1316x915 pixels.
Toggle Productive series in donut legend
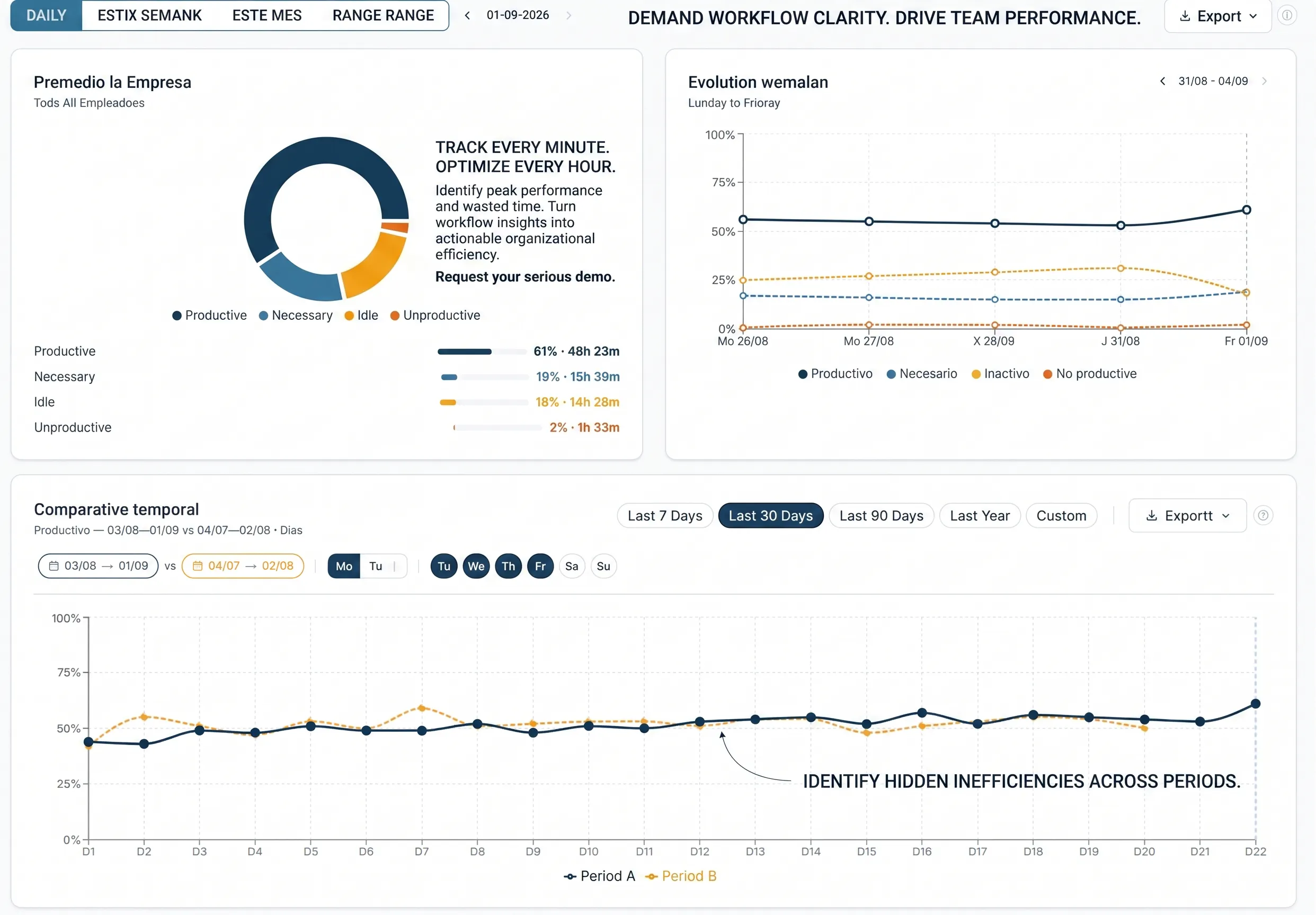(x=209, y=316)
